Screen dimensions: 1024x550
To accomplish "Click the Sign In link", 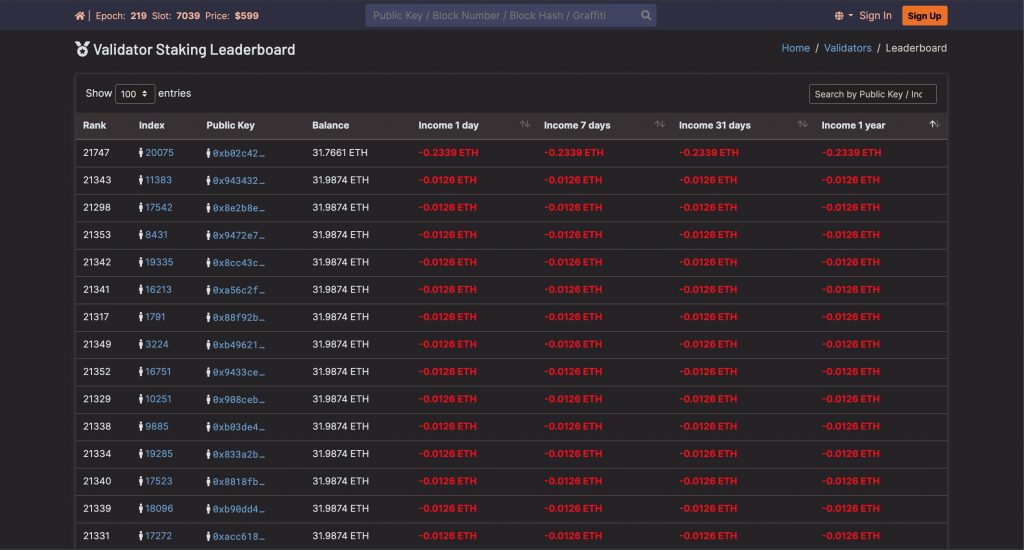I will pos(875,16).
